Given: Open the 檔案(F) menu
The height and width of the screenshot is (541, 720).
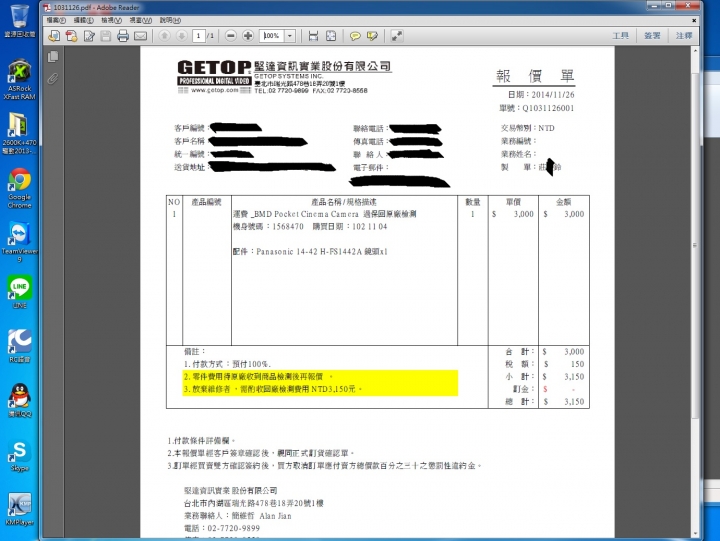Looking at the screenshot, I should [x=56, y=20].
